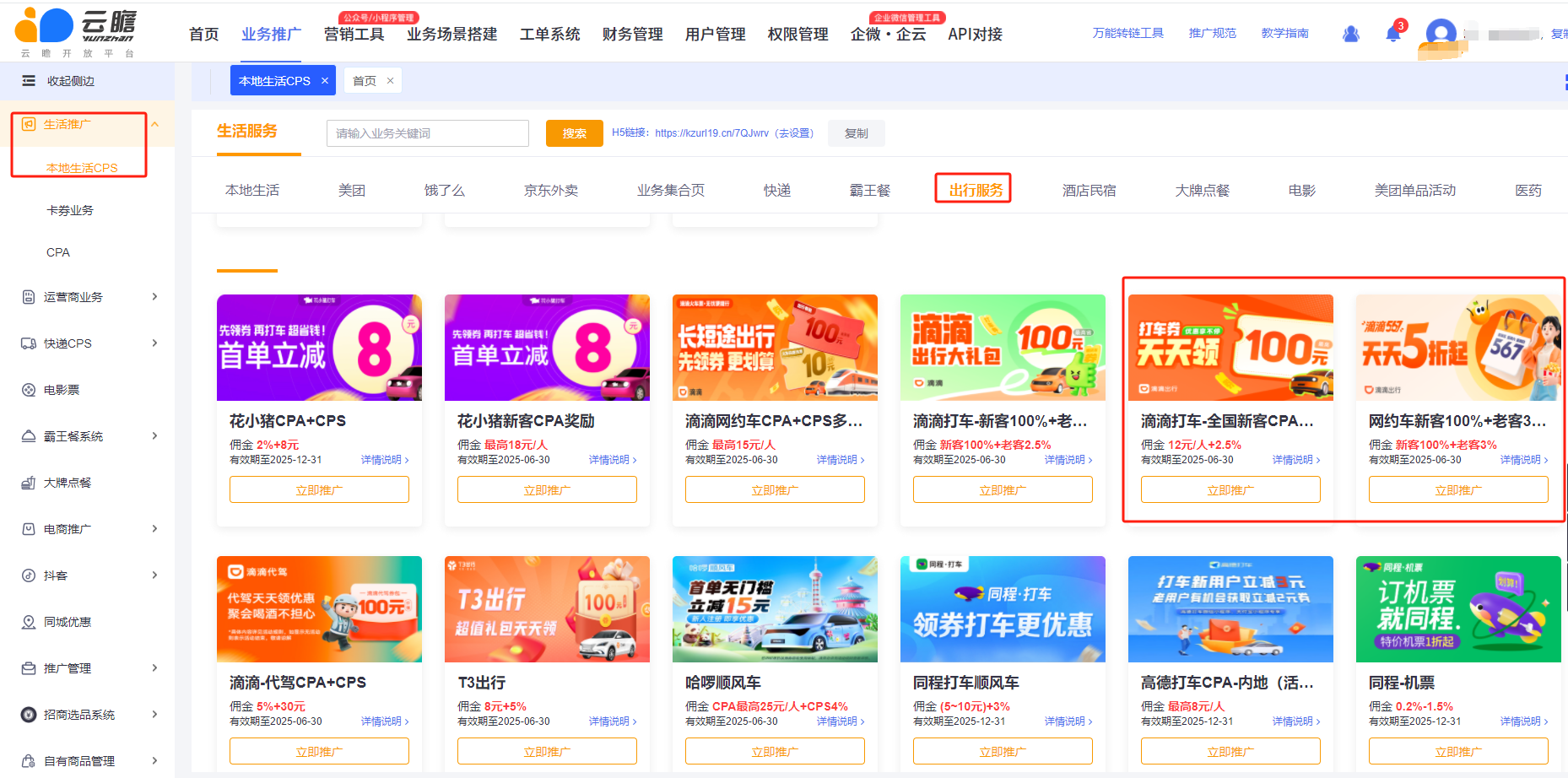The height and width of the screenshot is (778, 1568).
Task: Open the 高德打车 banner thumbnail
Action: pos(1230,609)
